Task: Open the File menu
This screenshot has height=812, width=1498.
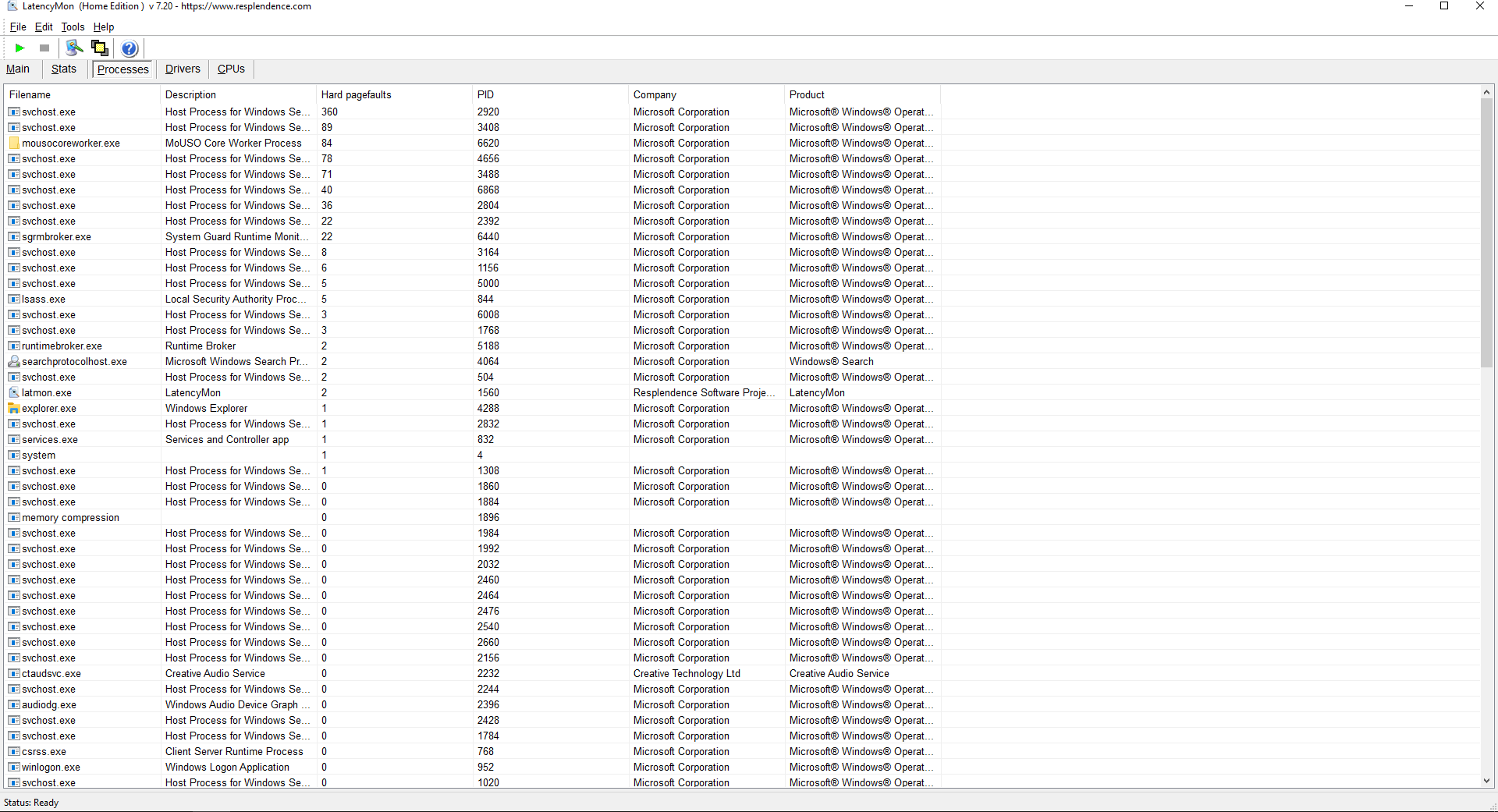Action: 18,27
